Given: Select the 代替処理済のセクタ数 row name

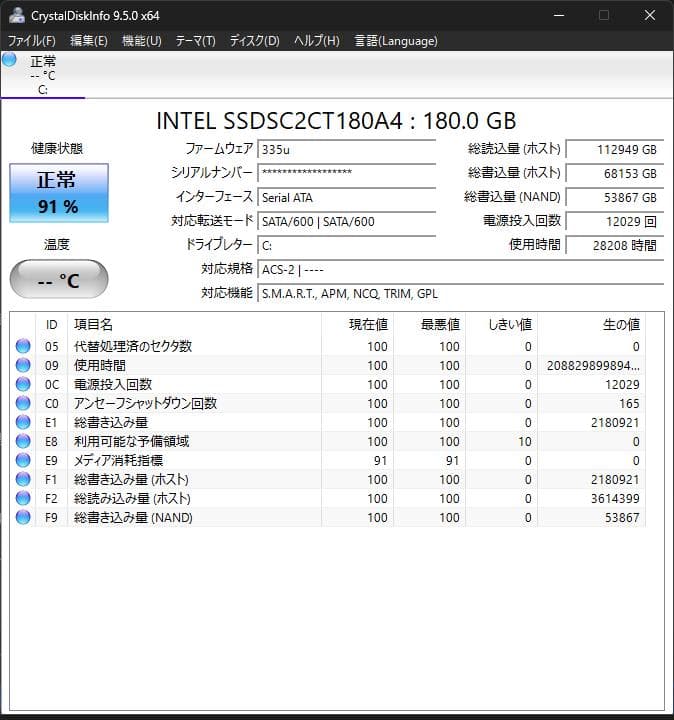Looking at the screenshot, I should tap(133, 346).
